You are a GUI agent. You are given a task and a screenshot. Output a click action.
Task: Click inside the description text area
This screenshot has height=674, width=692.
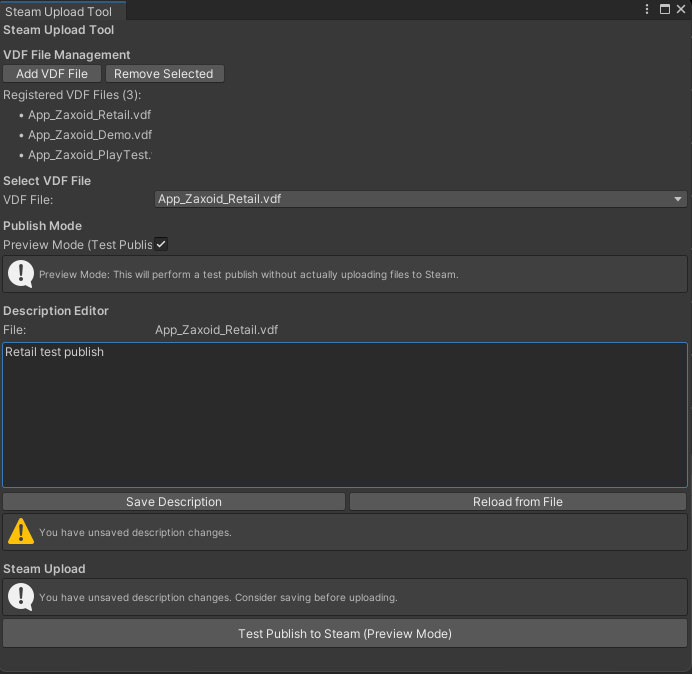pos(345,415)
